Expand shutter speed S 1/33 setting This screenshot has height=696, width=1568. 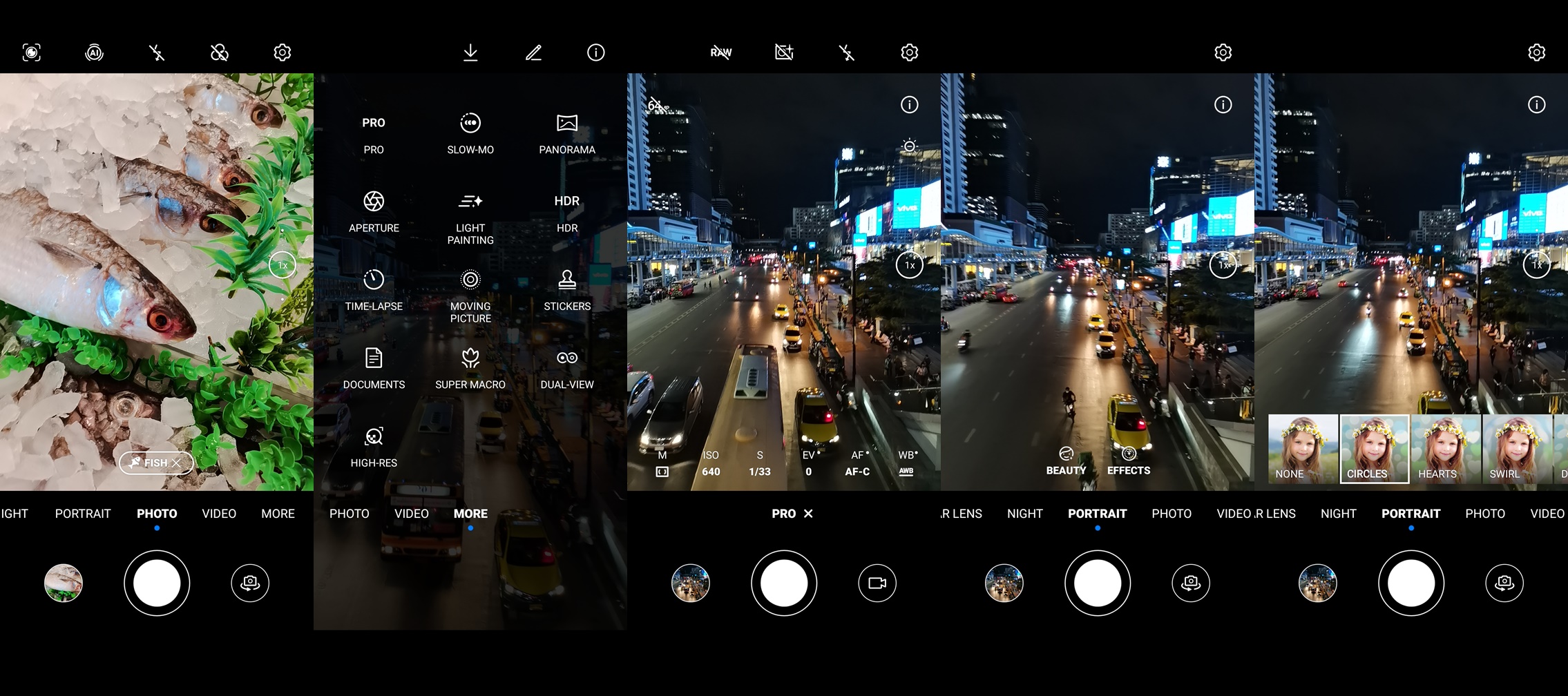[x=760, y=464]
